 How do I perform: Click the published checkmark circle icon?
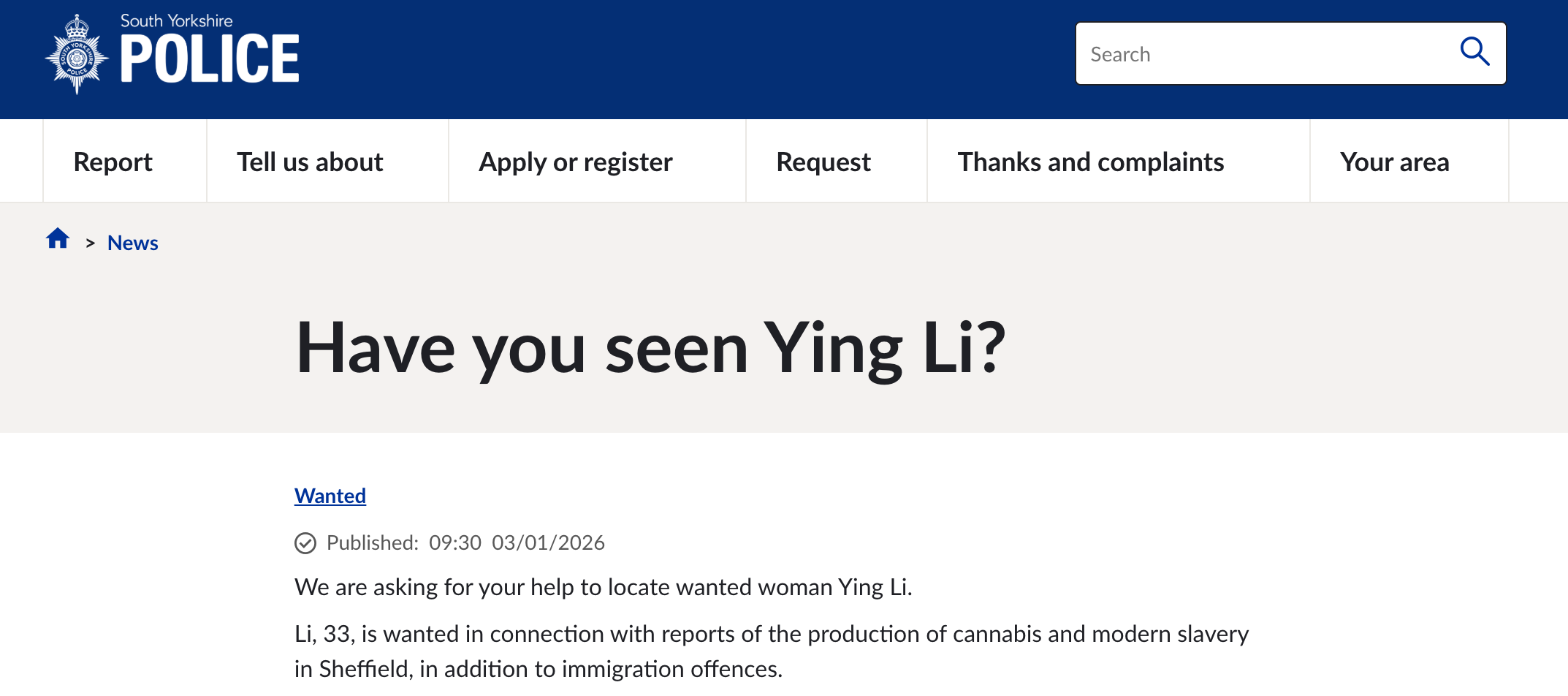coord(305,543)
